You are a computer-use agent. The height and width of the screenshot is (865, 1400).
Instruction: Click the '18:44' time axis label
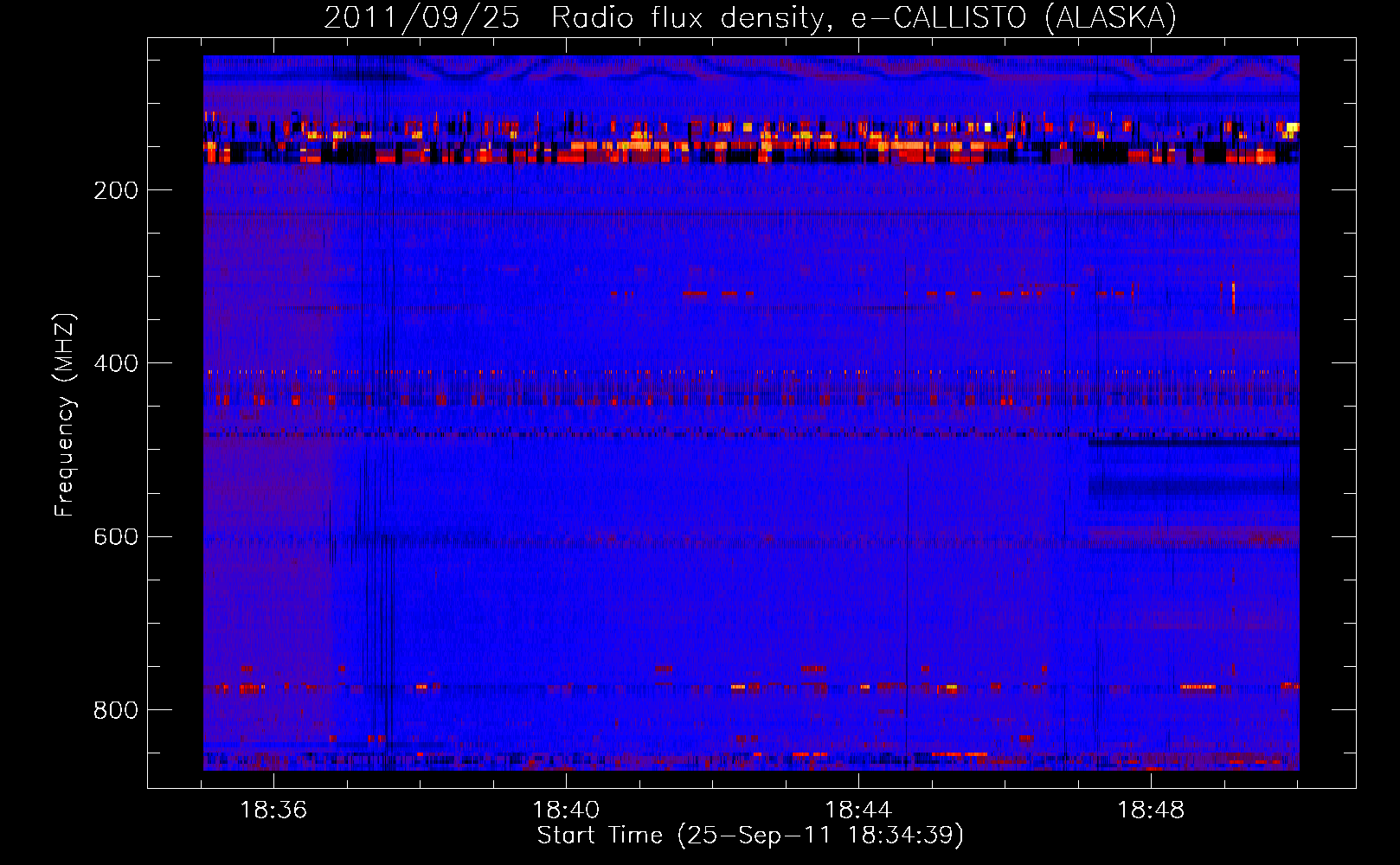pyautogui.click(x=858, y=811)
